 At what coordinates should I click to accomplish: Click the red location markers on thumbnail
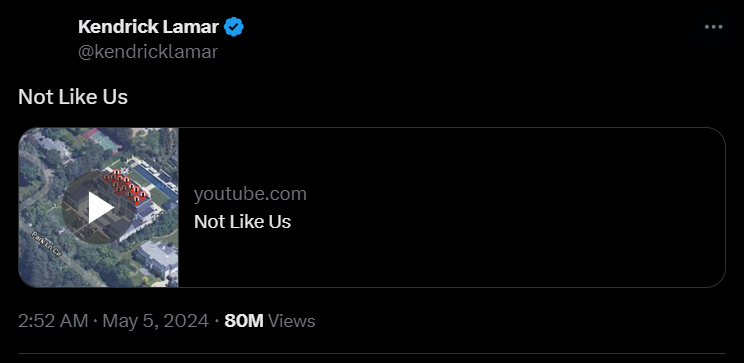(x=124, y=187)
